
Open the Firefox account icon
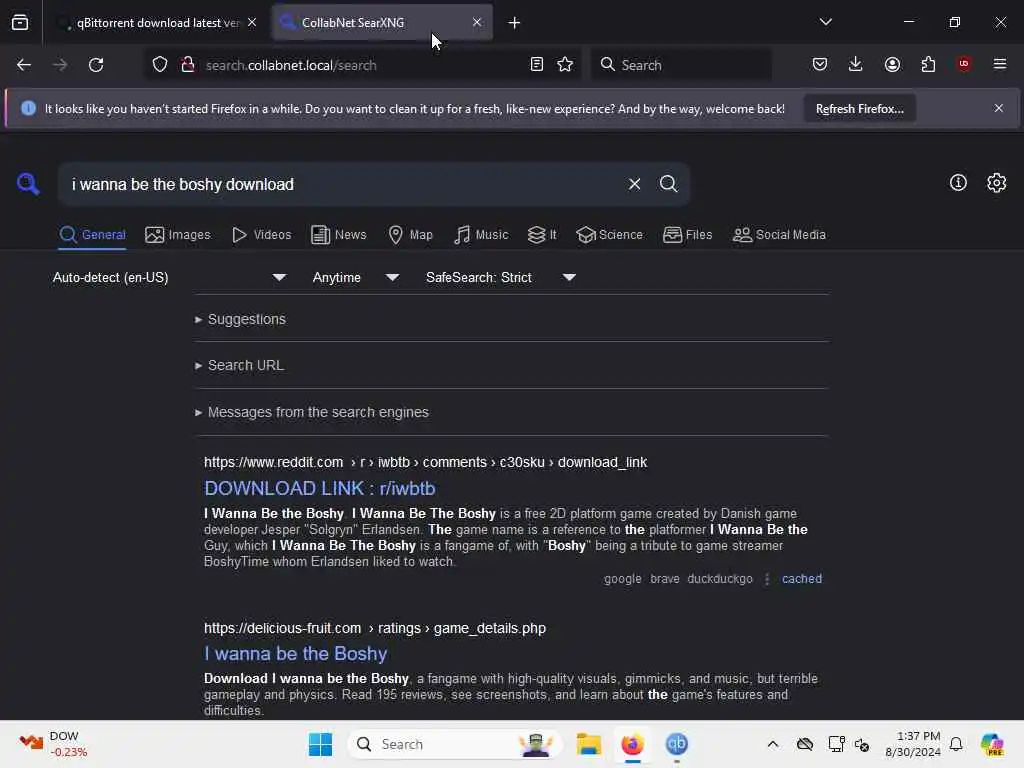(892, 64)
